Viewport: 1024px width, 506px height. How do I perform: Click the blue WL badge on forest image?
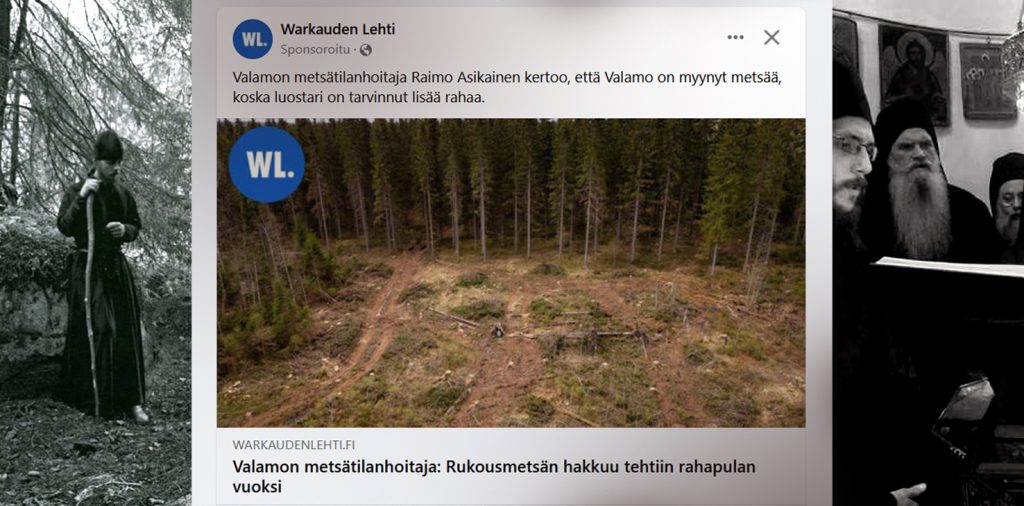[266, 164]
